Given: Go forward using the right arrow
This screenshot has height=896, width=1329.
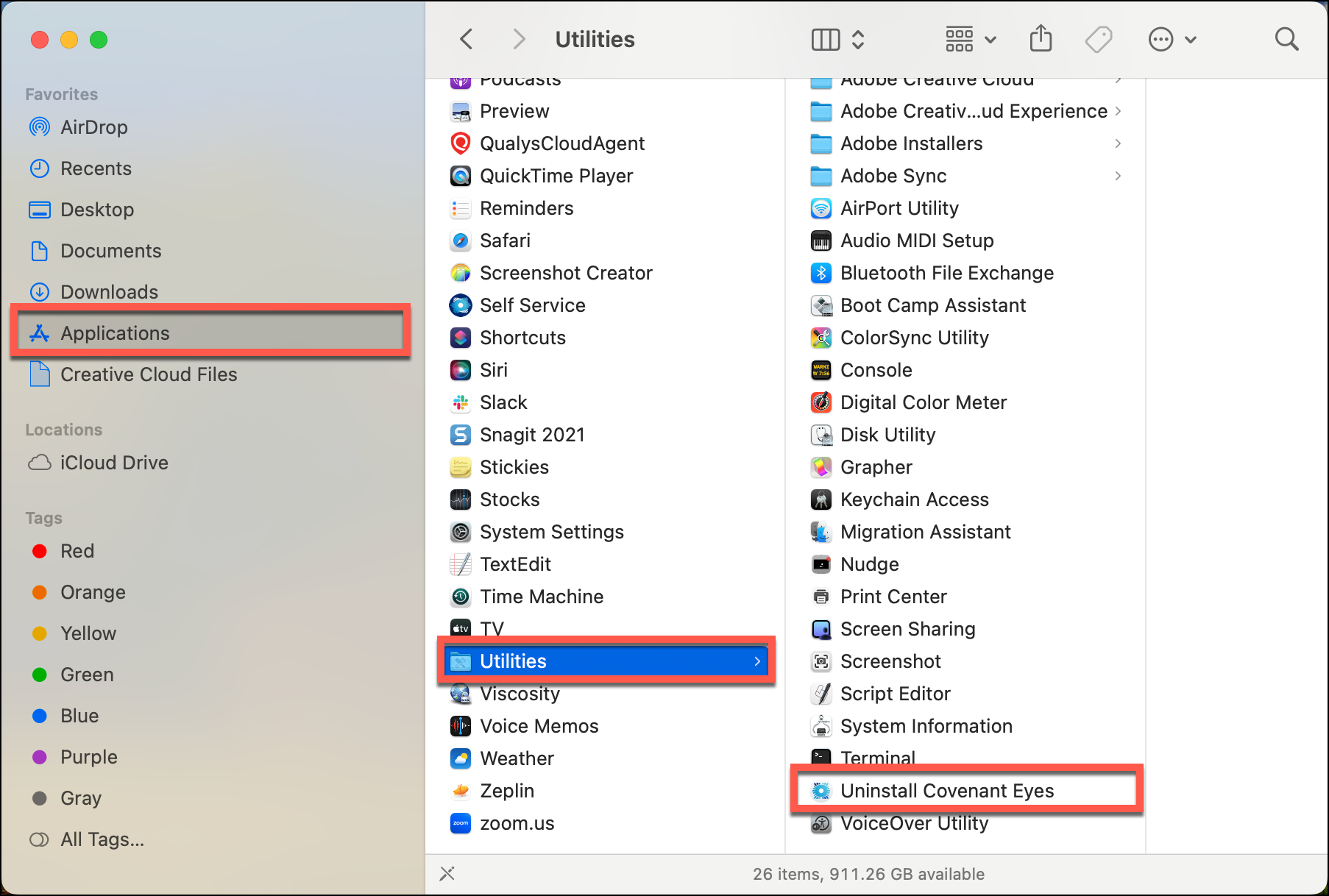Looking at the screenshot, I should 519,39.
